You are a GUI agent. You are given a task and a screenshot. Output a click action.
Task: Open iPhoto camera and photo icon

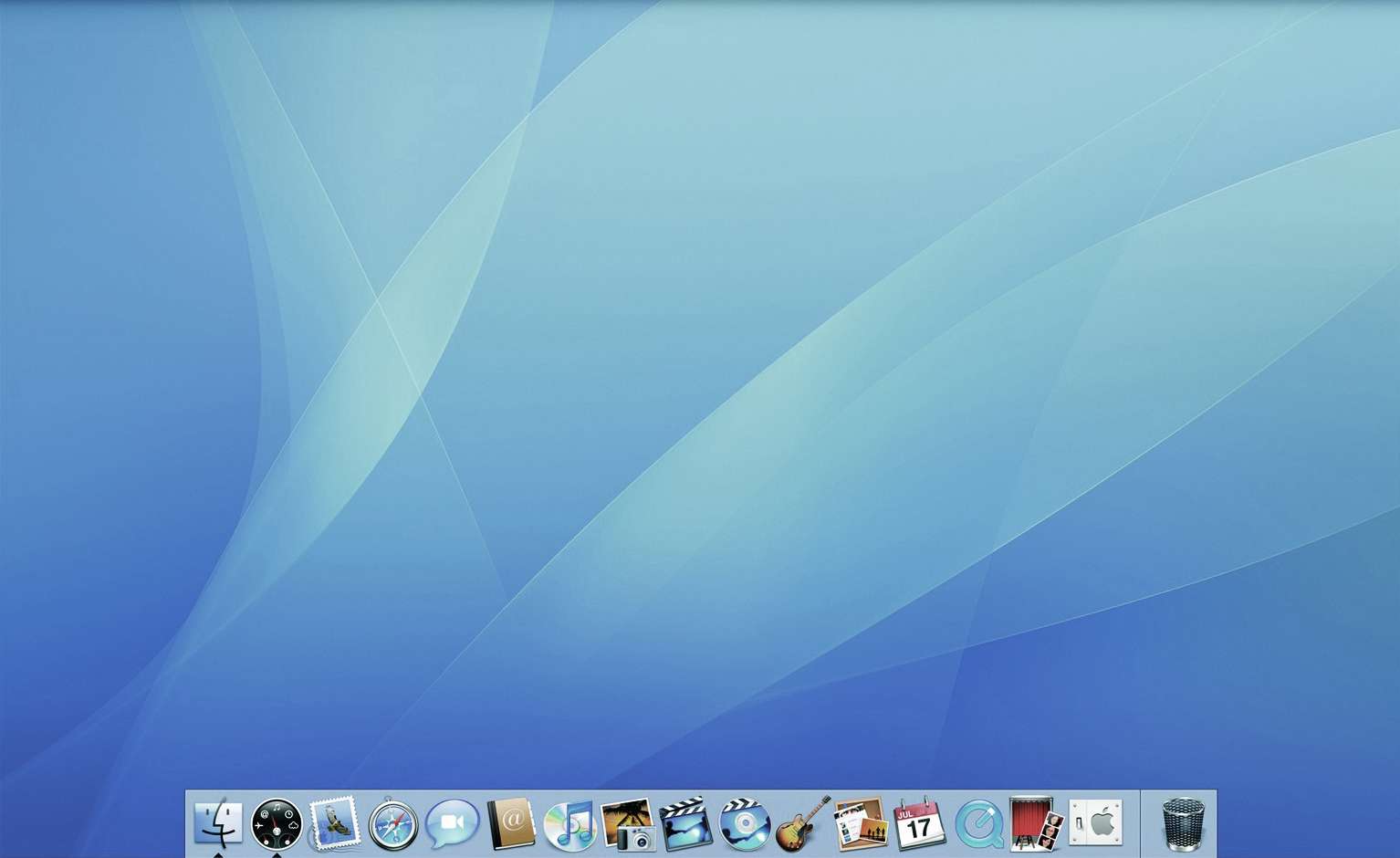click(x=628, y=824)
